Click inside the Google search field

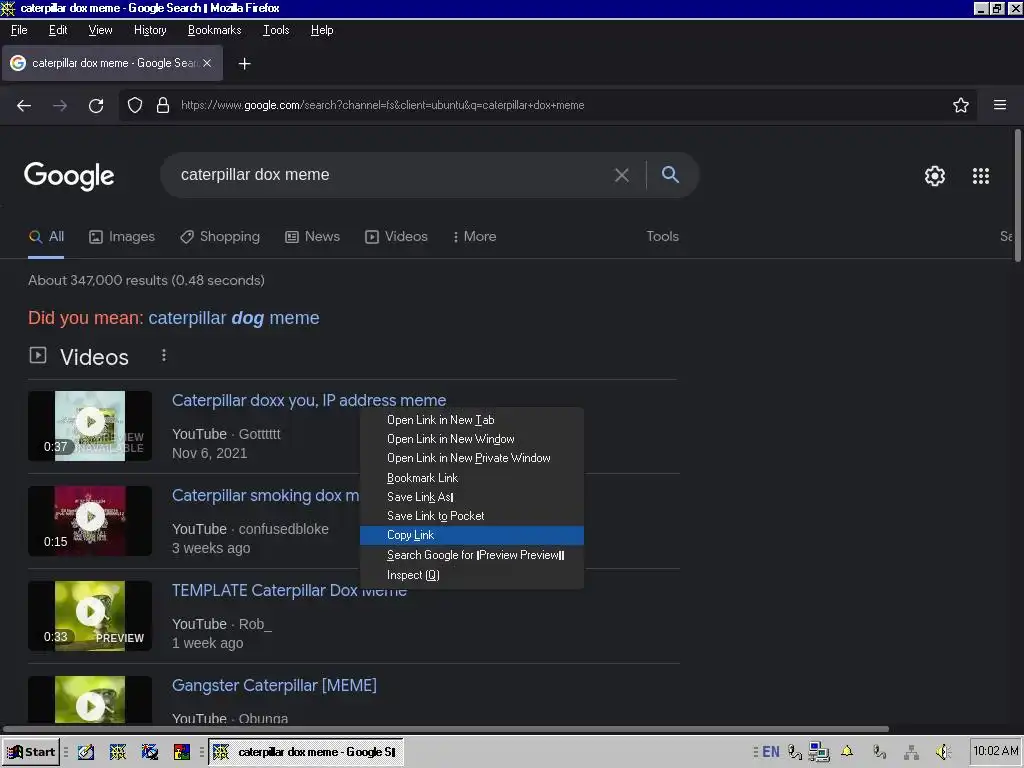[x=392, y=175]
